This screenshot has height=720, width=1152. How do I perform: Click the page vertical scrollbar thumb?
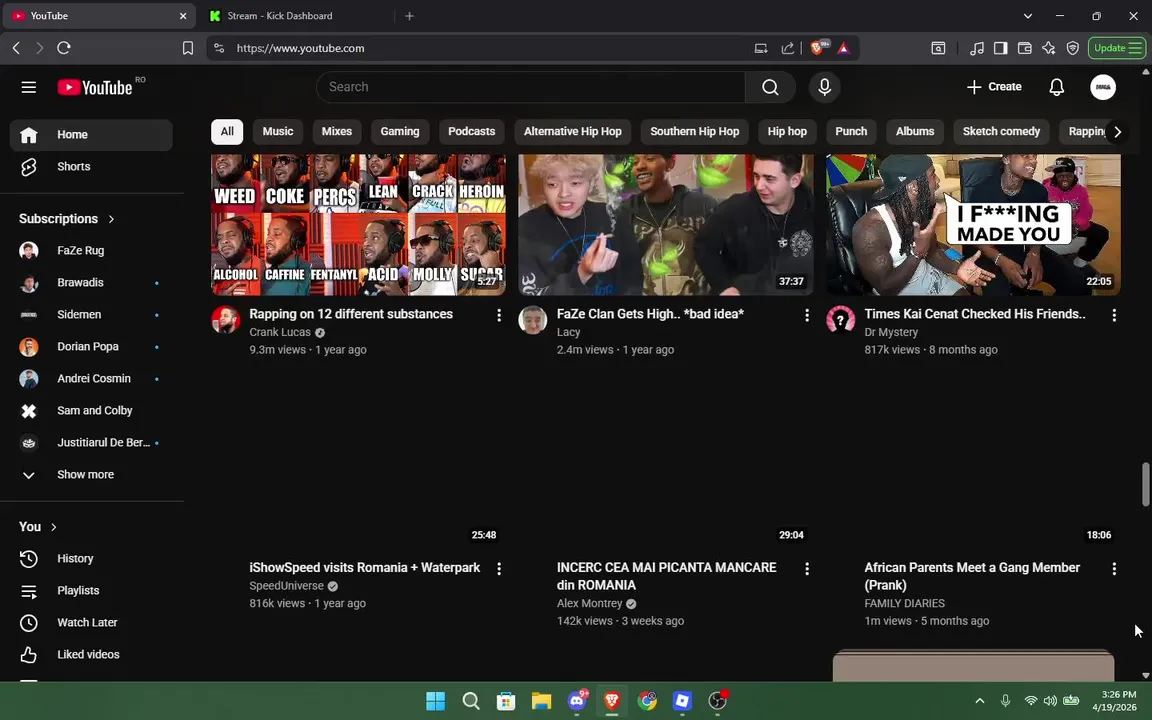click(x=1145, y=484)
